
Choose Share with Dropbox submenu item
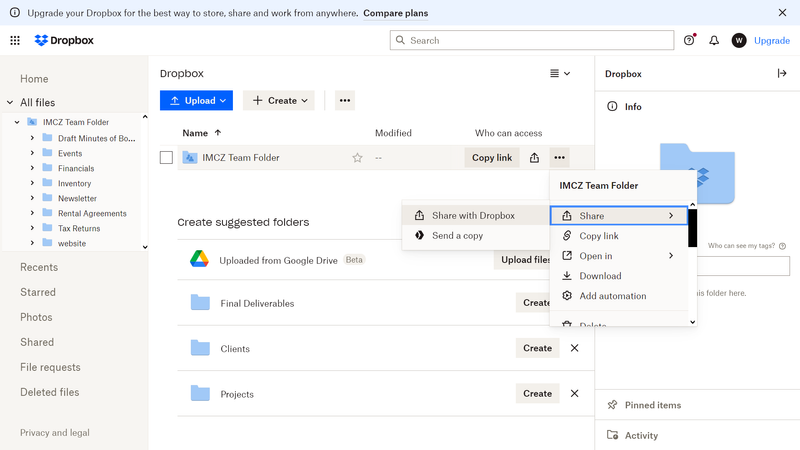[472, 216]
